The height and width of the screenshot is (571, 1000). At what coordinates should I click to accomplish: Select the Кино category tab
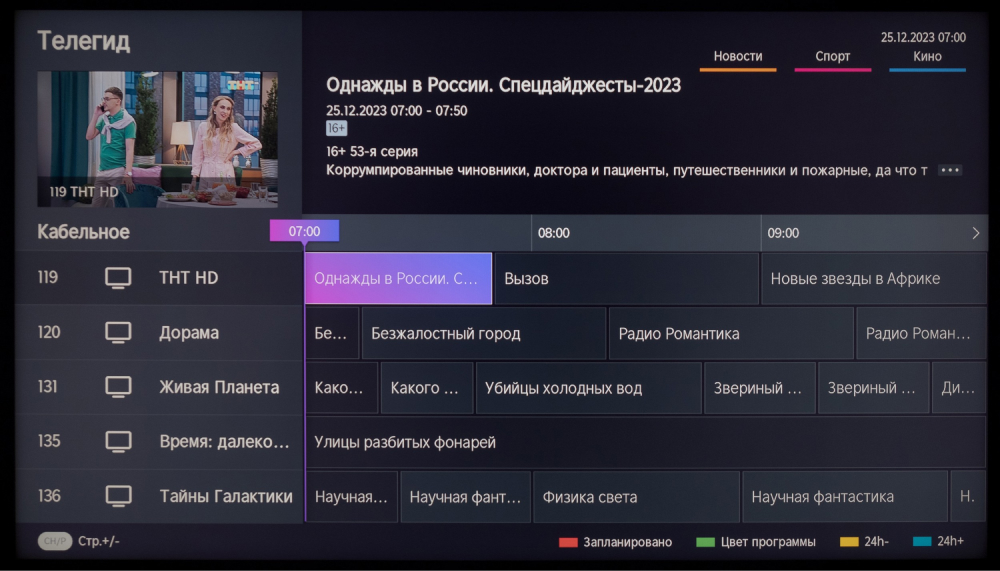pos(927,57)
